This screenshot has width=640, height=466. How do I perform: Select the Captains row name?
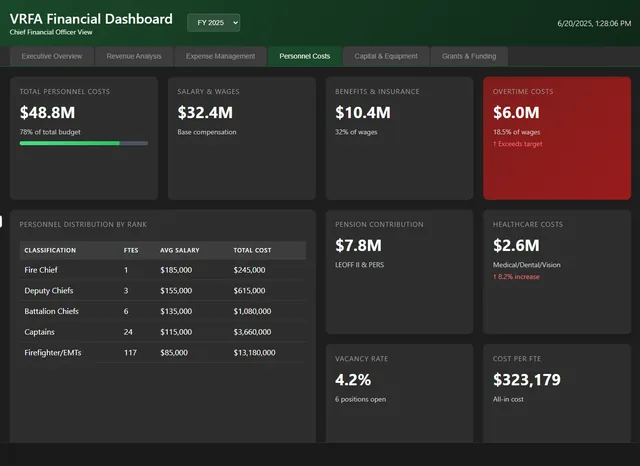(39, 332)
